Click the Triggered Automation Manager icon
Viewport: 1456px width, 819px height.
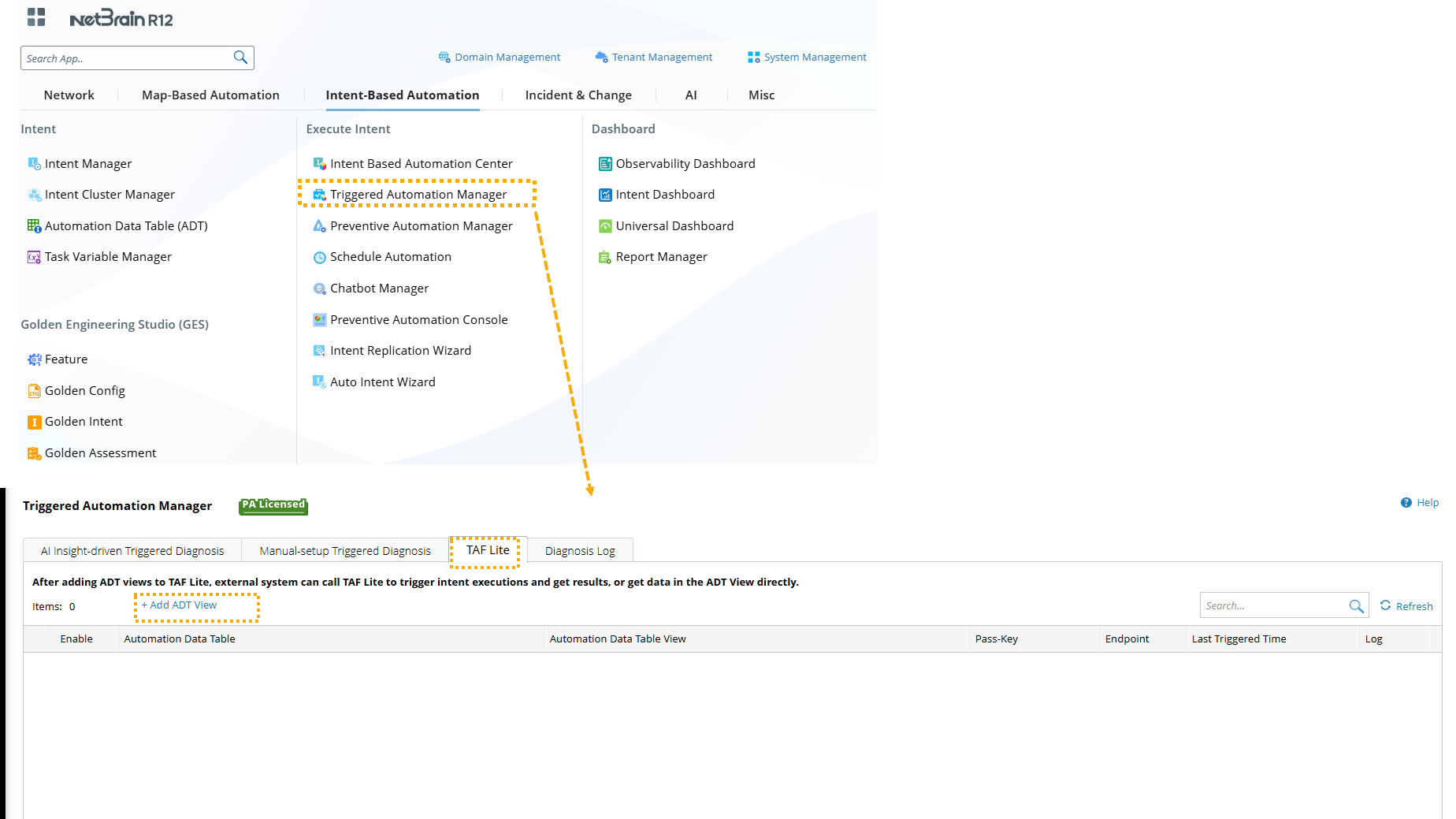pos(320,195)
